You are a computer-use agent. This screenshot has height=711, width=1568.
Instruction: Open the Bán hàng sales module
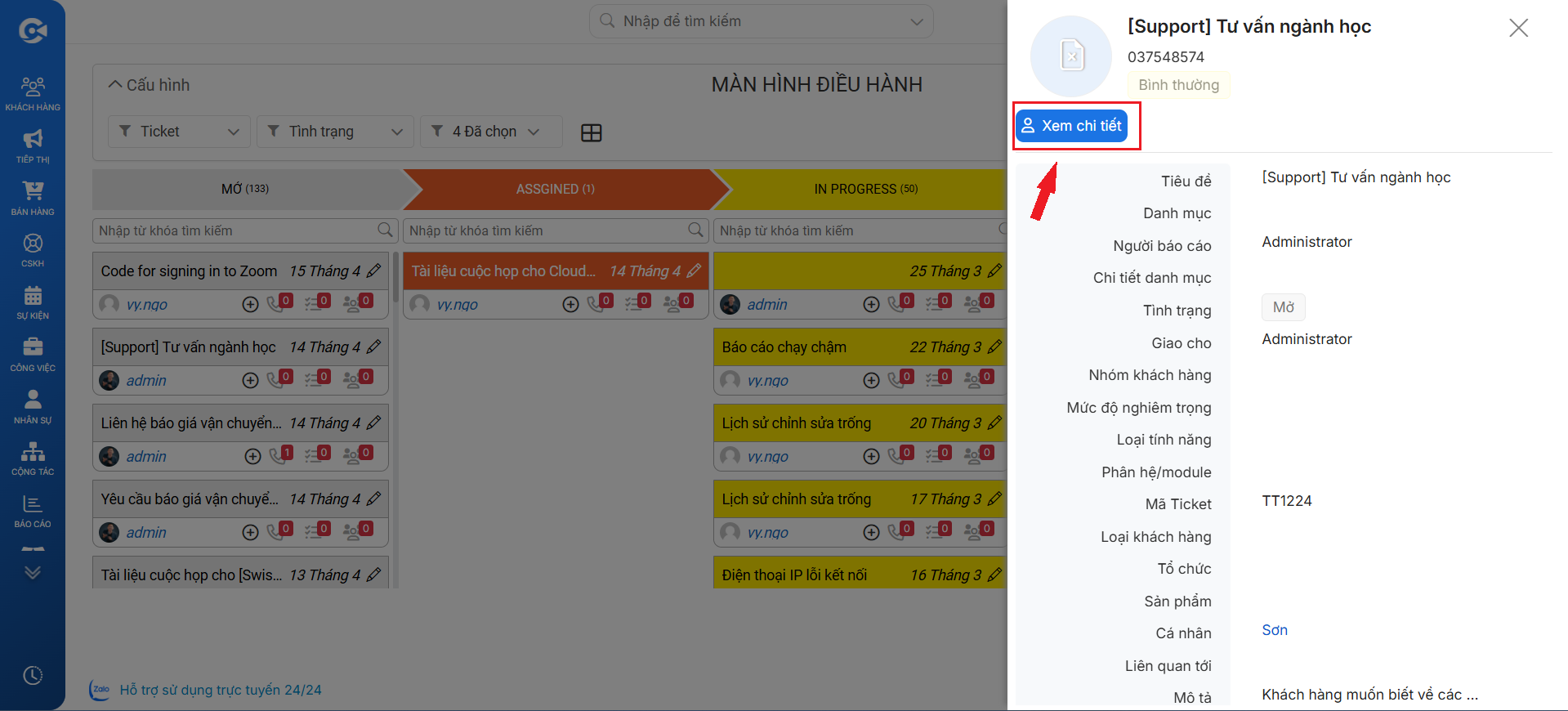tap(33, 199)
